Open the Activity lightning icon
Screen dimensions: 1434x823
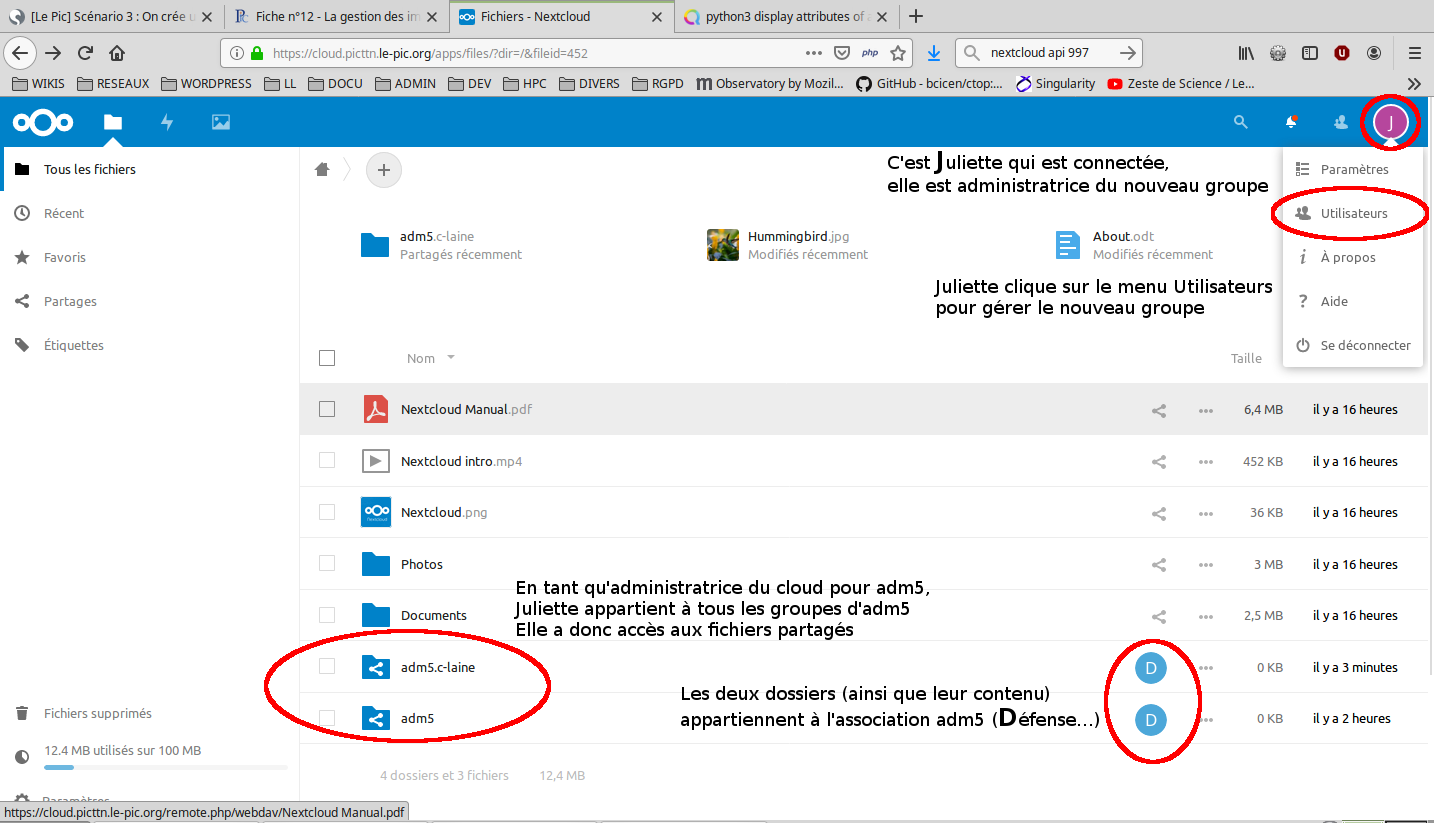tap(167, 122)
